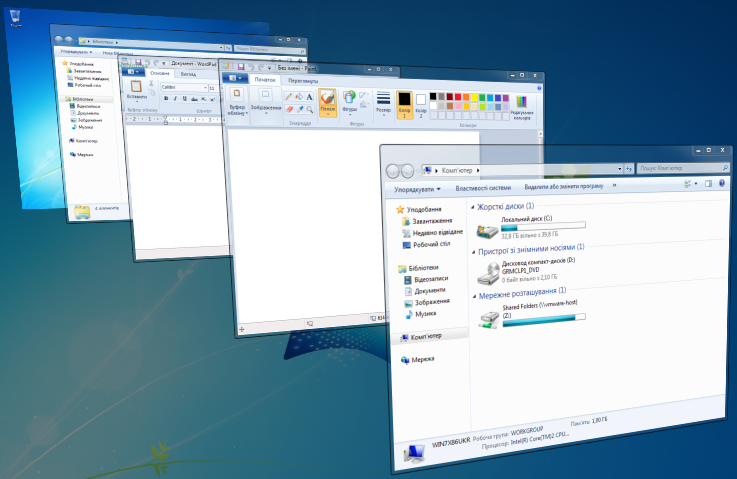Viewport: 737px width, 479px height.
Task: Open the view options dropdown arrow in Комп'ютер
Action: point(696,184)
